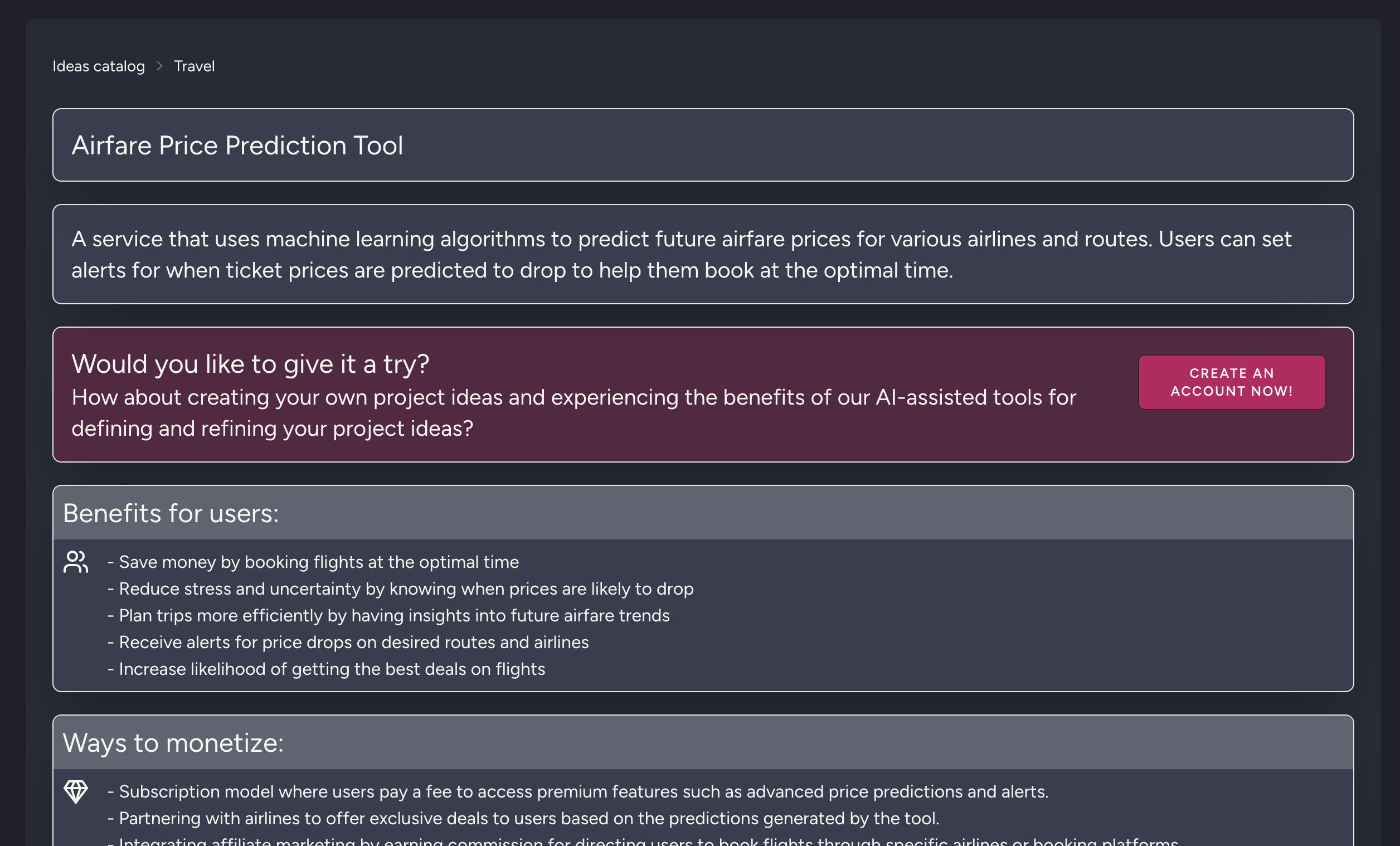
Task: Click the 'Subscription model' monetization bullet
Action: pyautogui.click(x=579, y=791)
